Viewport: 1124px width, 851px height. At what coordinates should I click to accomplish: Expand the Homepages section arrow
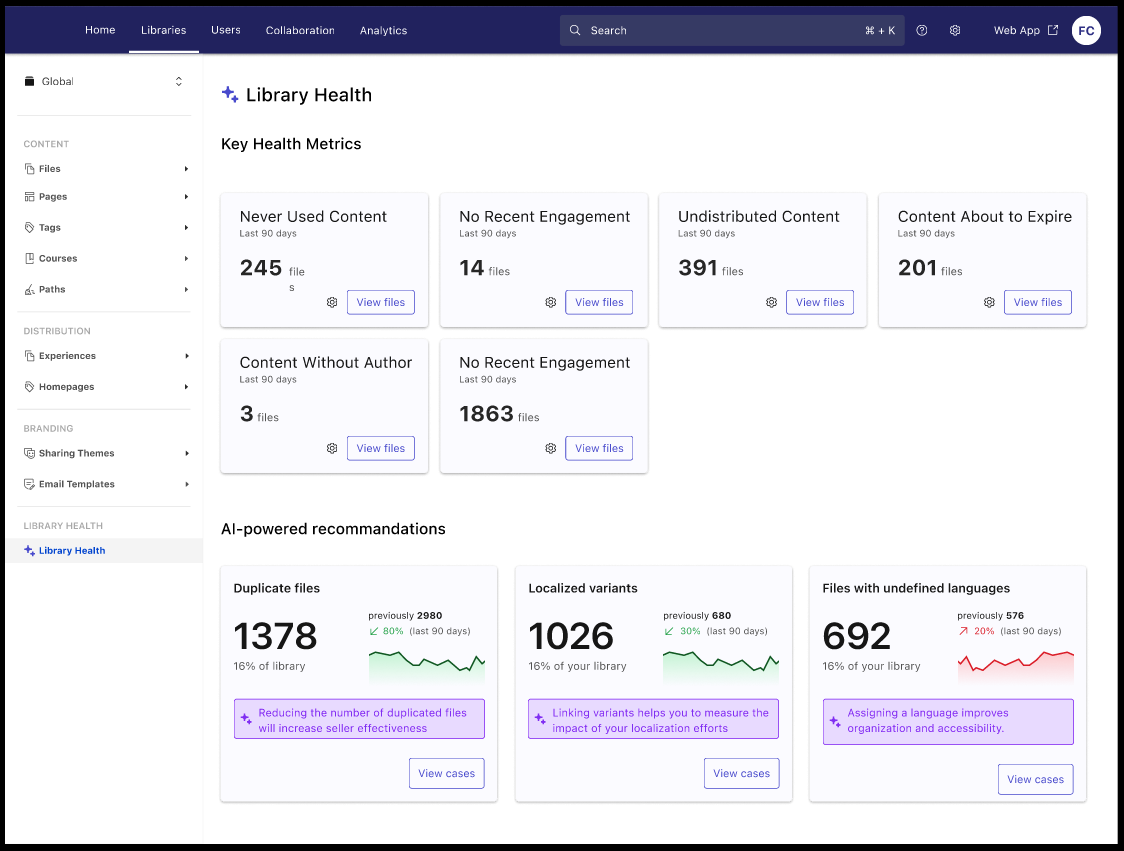point(186,386)
